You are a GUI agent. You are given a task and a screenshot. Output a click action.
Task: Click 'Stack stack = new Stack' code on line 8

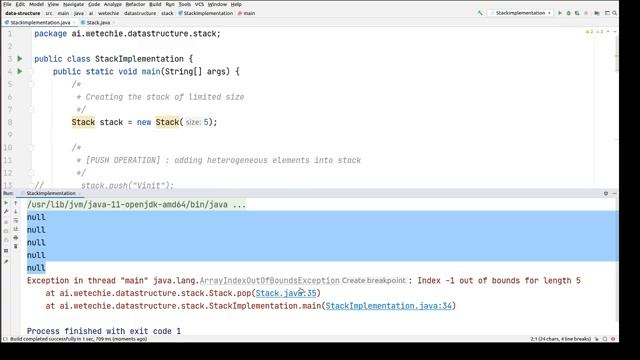[x=144, y=122]
